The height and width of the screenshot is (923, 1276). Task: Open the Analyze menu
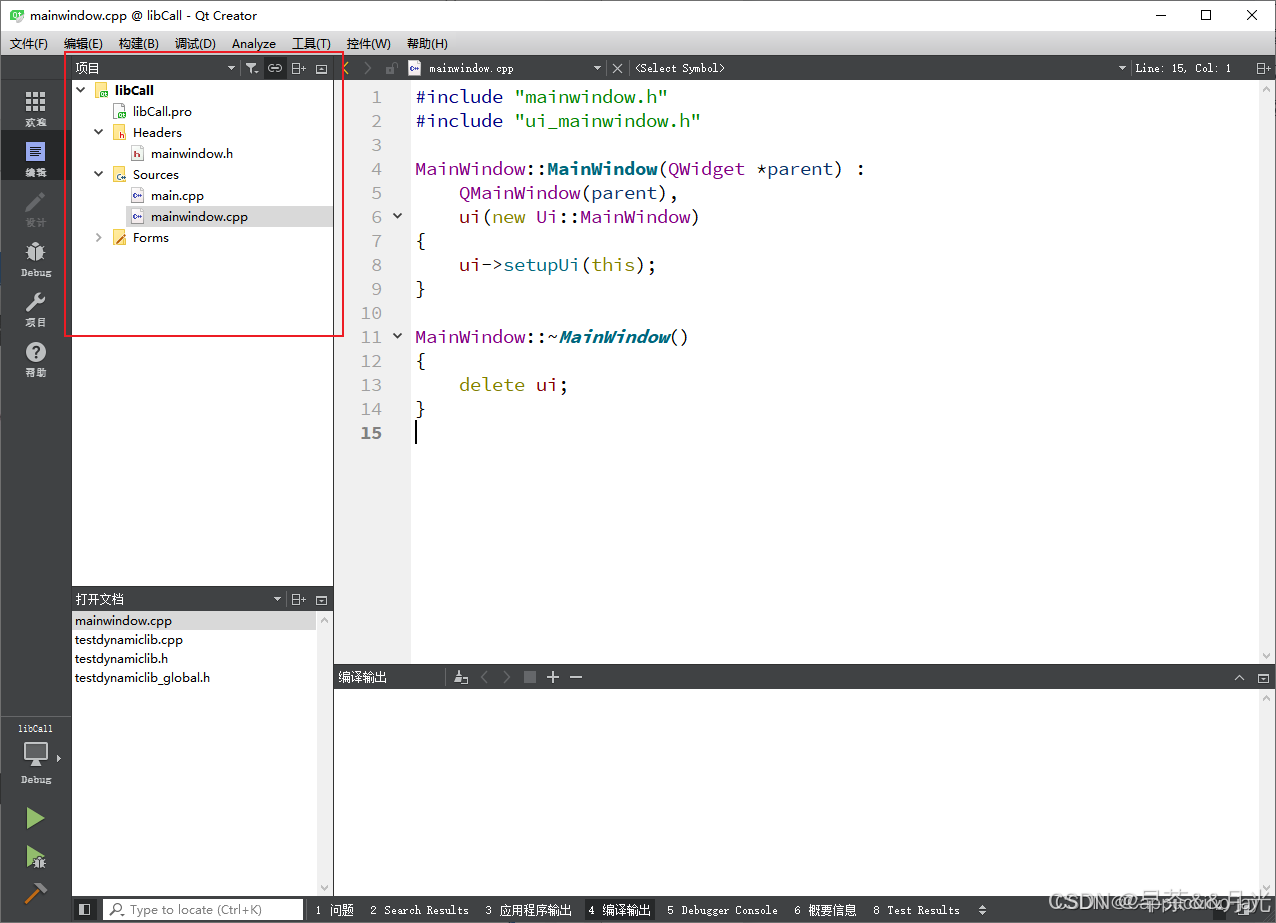click(254, 44)
